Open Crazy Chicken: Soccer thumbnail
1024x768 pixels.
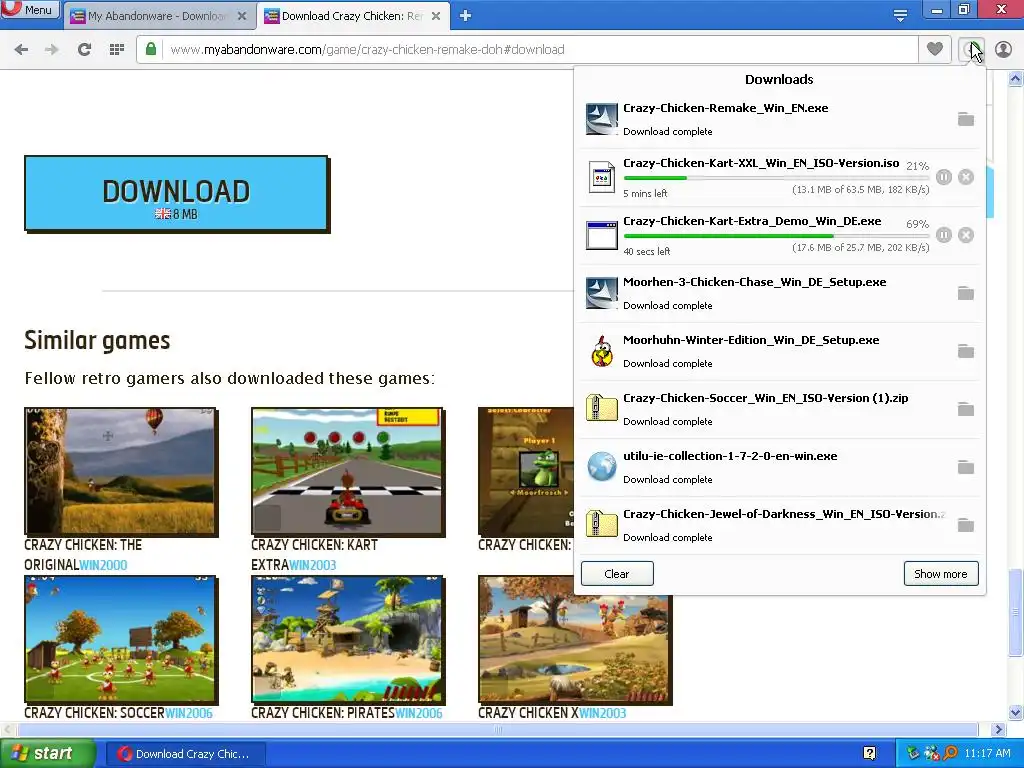[121, 639]
